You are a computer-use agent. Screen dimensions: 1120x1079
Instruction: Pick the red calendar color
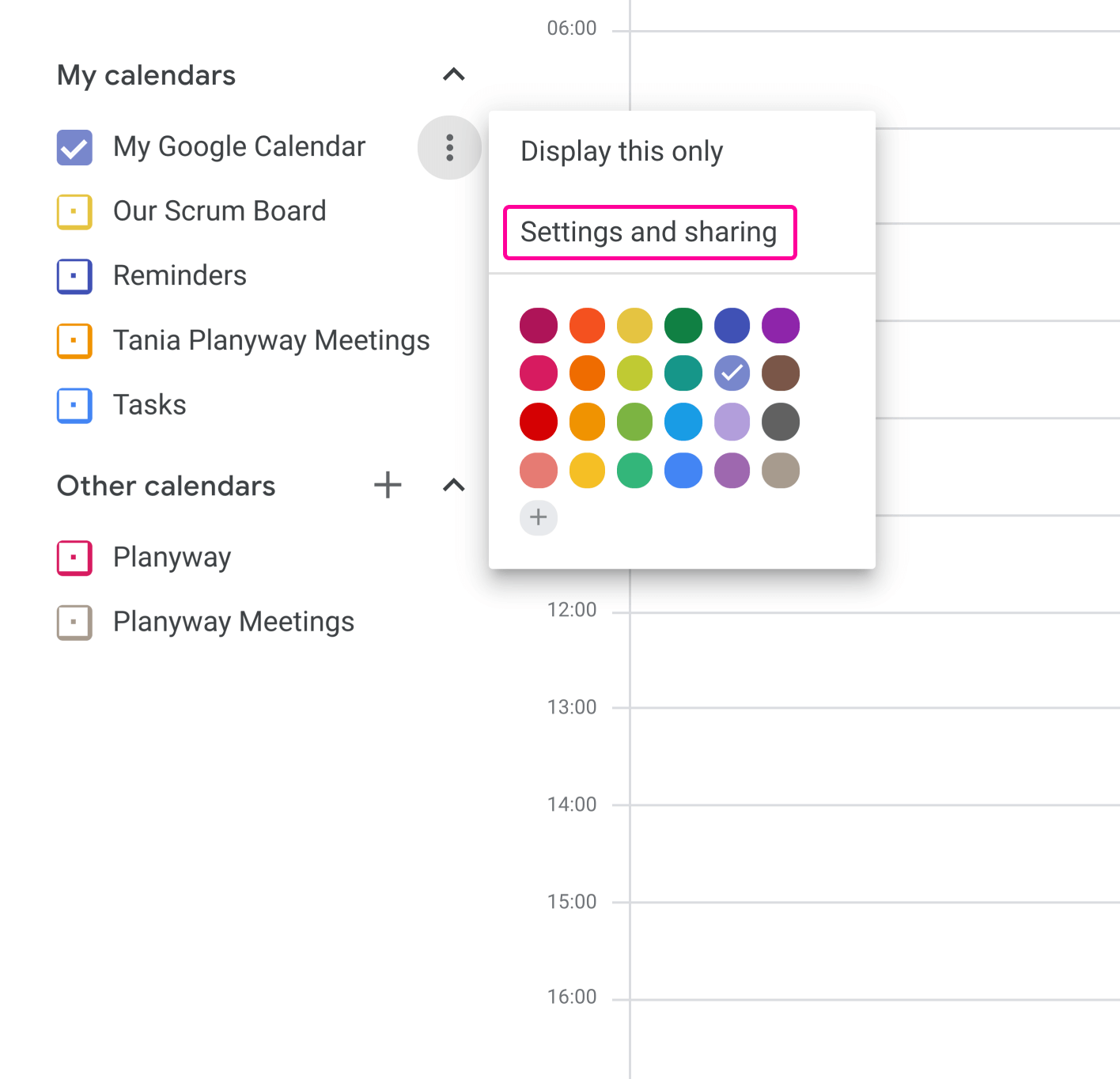click(538, 422)
